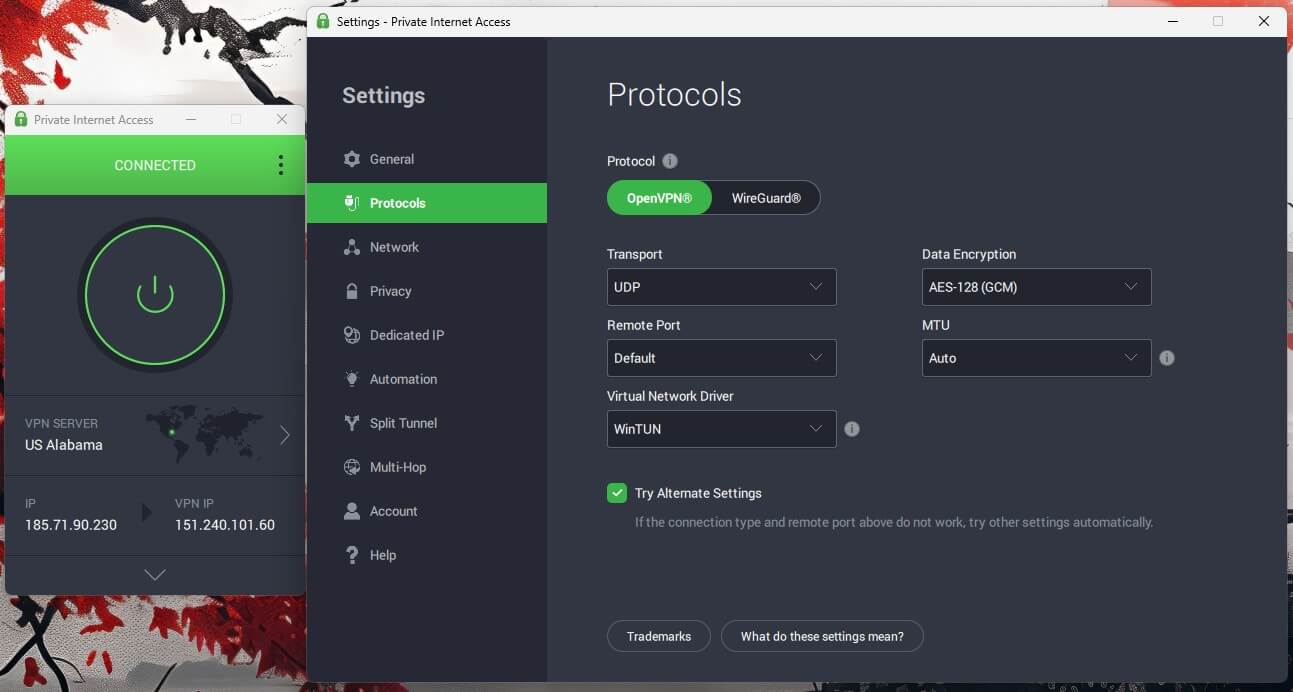Image resolution: width=1293 pixels, height=692 pixels.
Task: Open the three-dot menu in PIA window
Action: (280, 165)
